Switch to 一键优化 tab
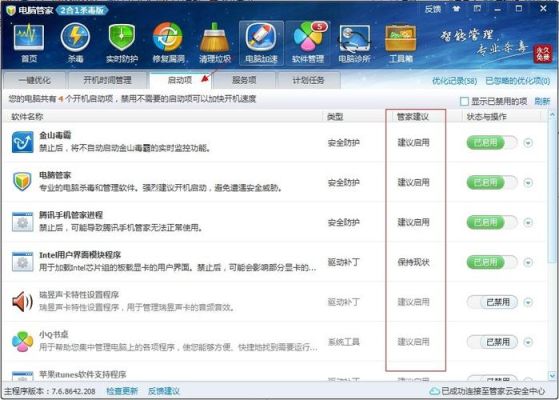 coord(35,80)
